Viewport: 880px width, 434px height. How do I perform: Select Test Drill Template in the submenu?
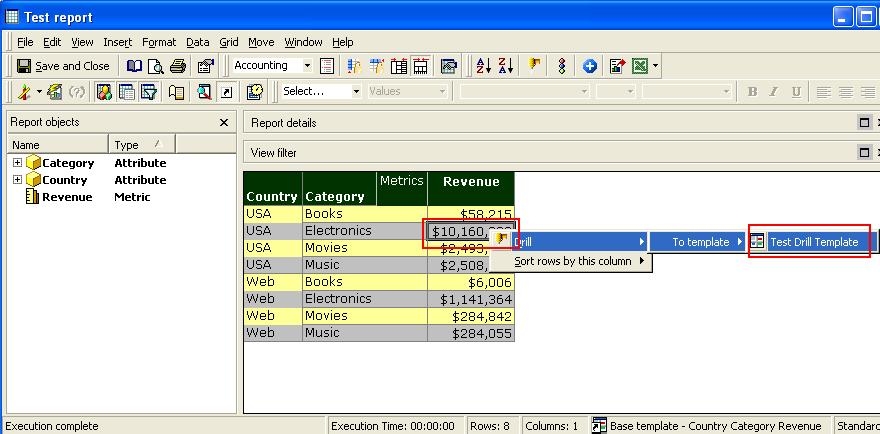coord(813,242)
